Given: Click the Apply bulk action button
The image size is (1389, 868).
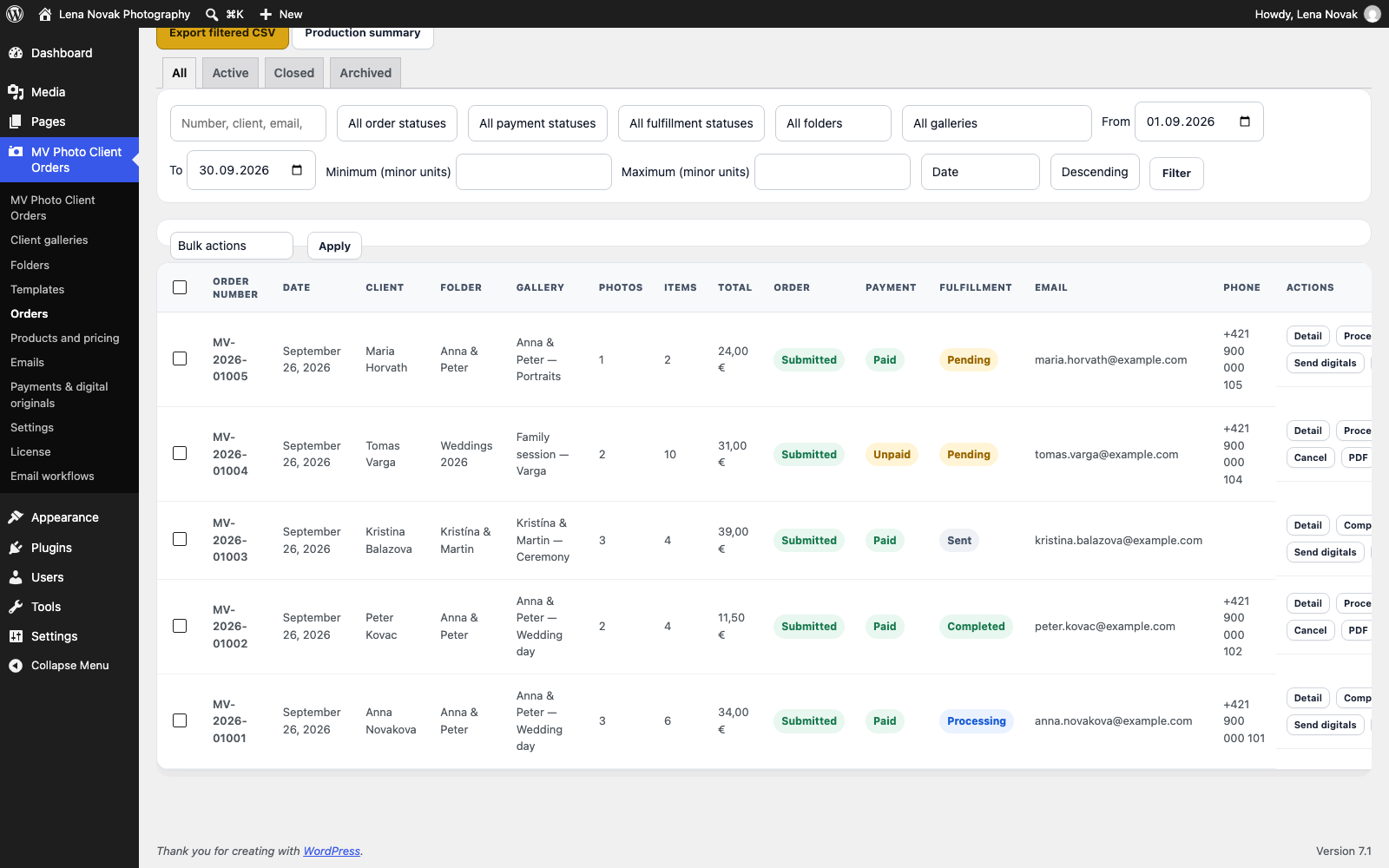Looking at the screenshot, I should 334,246.
